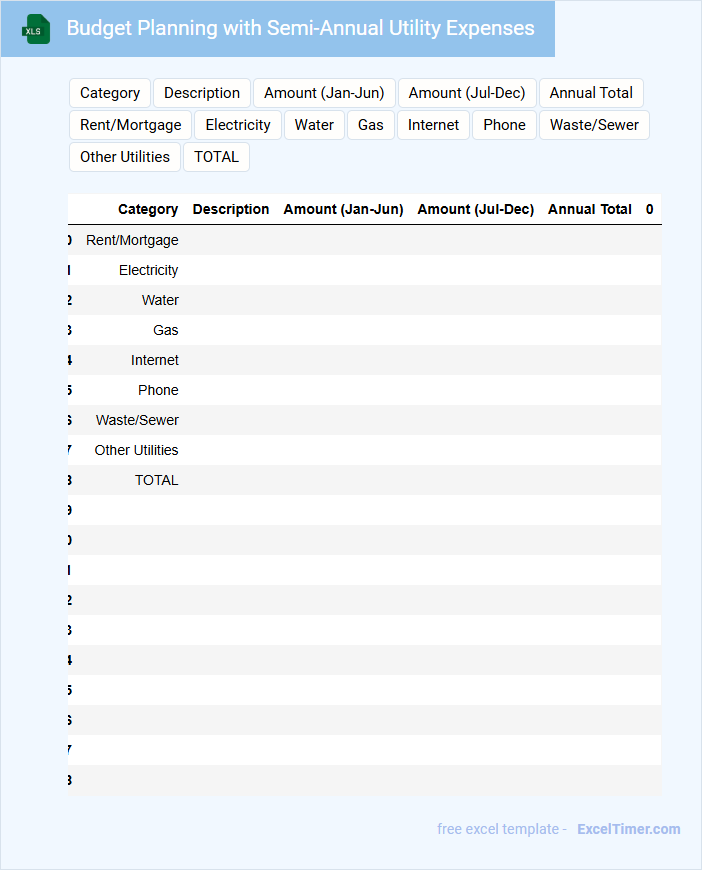The height and width of the screenshot is (870, 702).
Task: Click the Amount (Jul-Dec) tag
Action: point(467,93)
